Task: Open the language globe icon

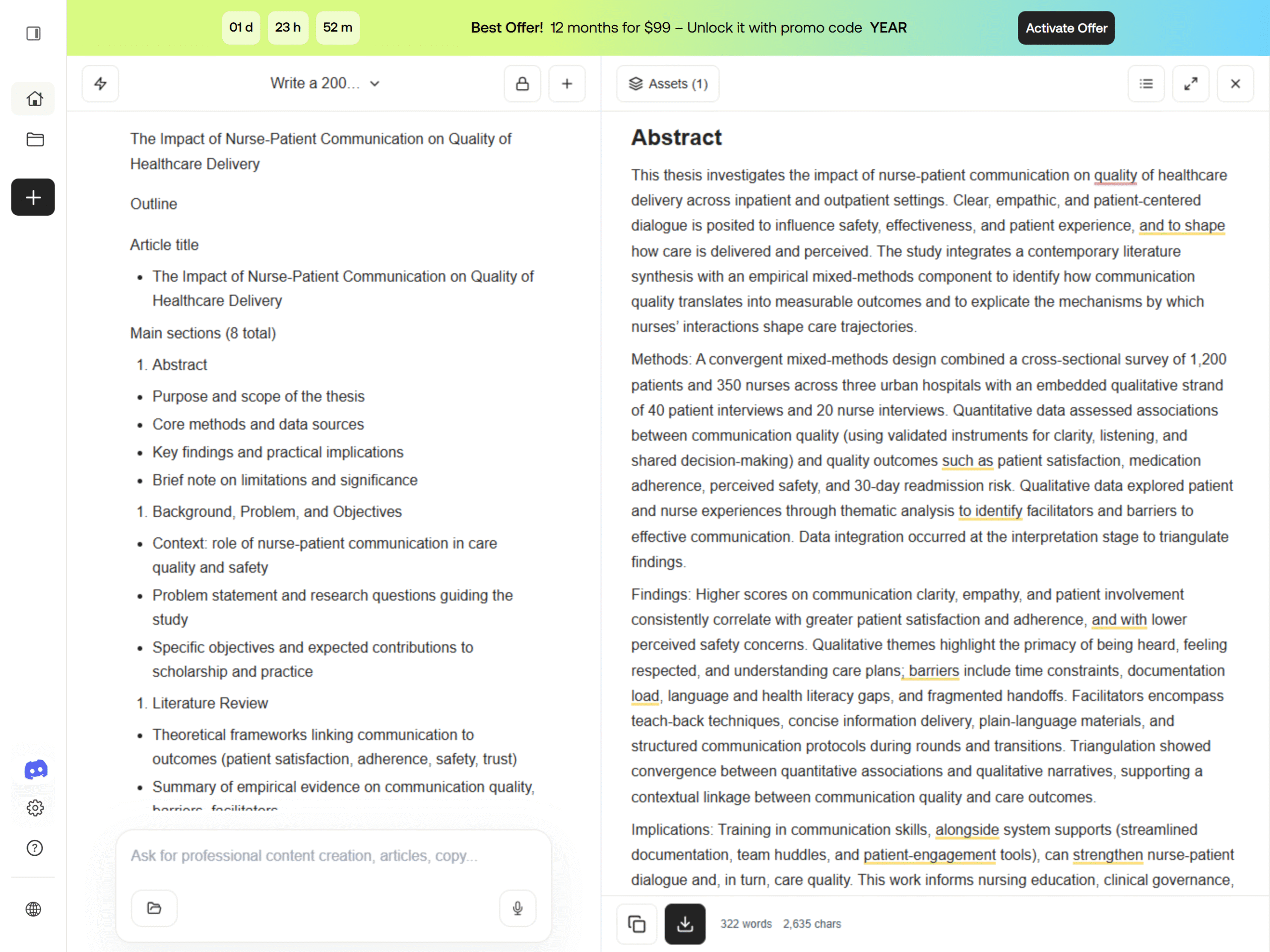Action: (x=33, y=909)
